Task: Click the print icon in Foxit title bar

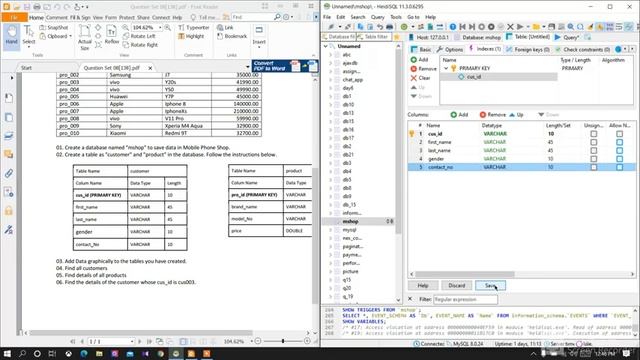Action: tap(37, 7)
